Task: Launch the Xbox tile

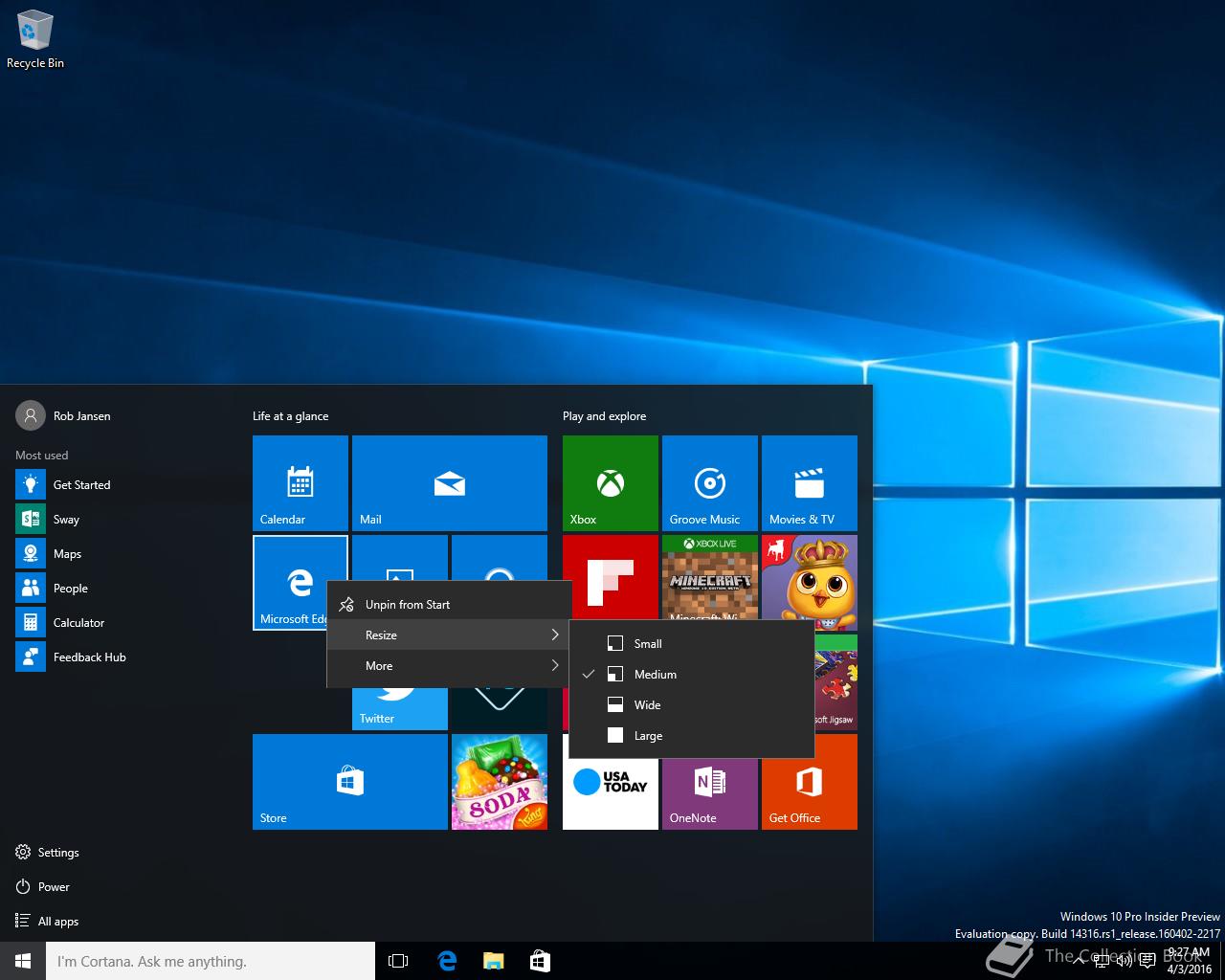Action: tap(611, 483)
